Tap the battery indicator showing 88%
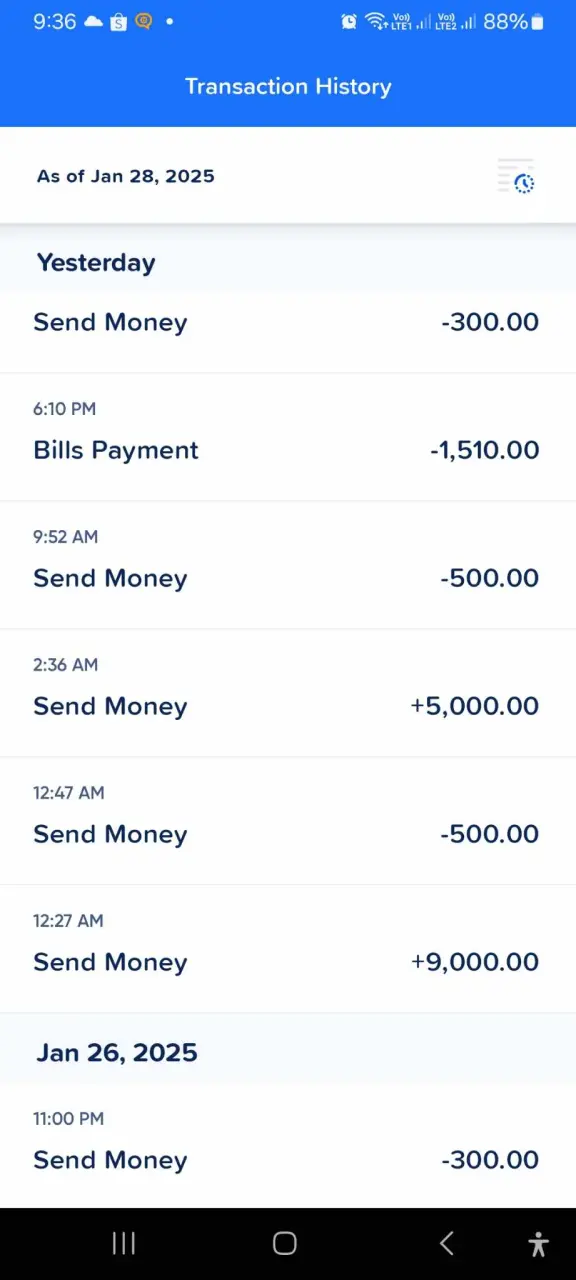Screen dimensions: 576x1280 (x=514, y=21)
